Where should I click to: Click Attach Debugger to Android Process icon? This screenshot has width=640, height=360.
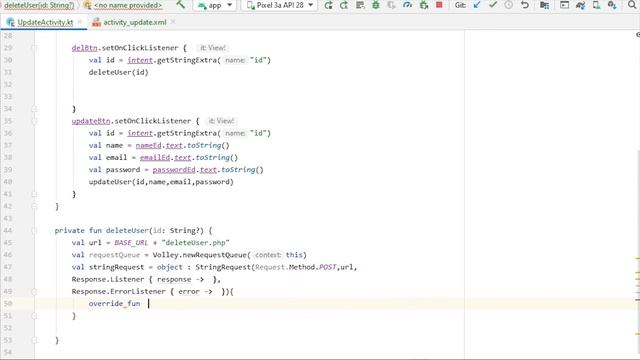424,5
